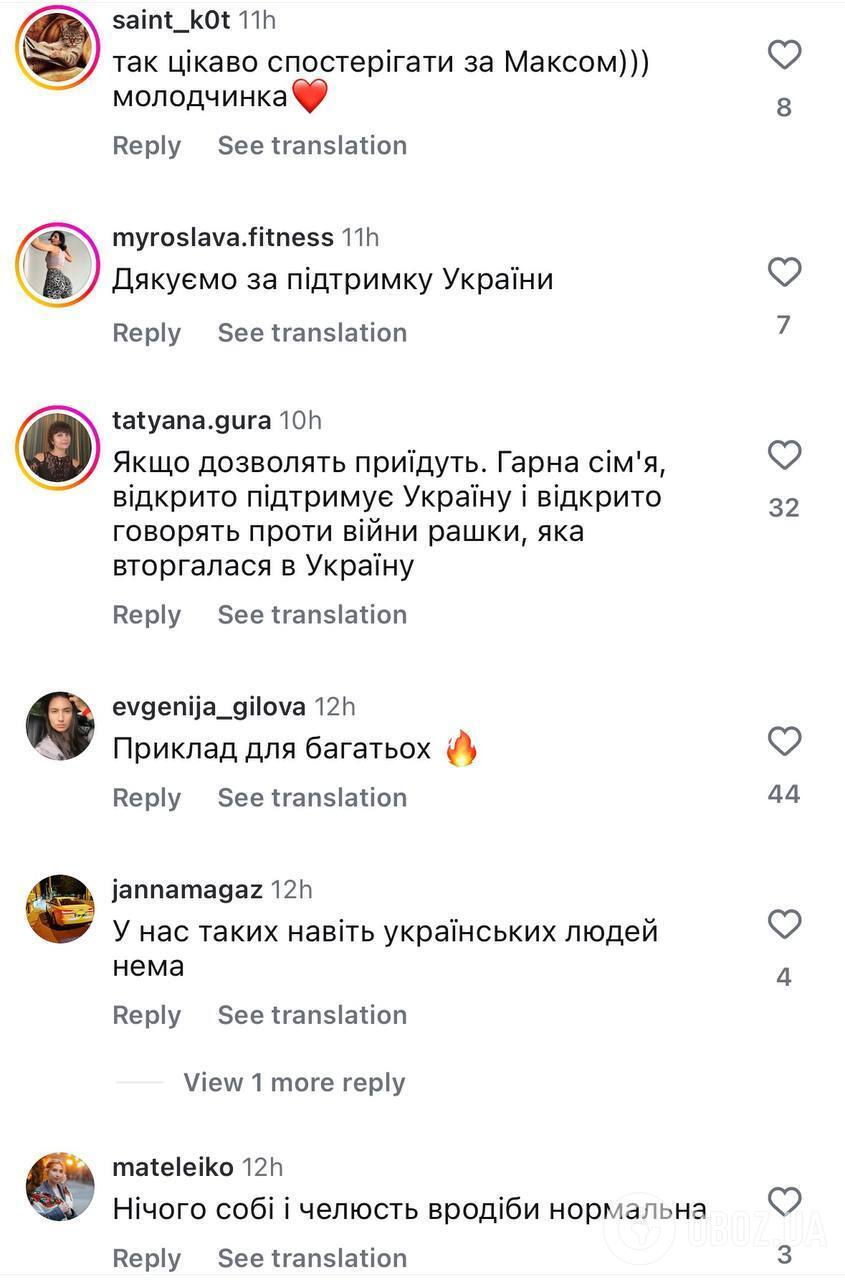View tatyana.gura's profile picture
Image resolution: width=845 pixels, height=1280 pixels.
[x=57, y=446]
